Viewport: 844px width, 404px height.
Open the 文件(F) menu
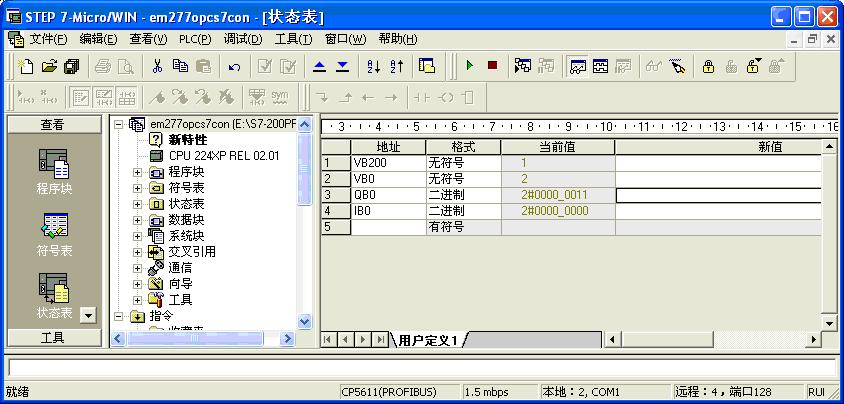(x=47, y=39)
